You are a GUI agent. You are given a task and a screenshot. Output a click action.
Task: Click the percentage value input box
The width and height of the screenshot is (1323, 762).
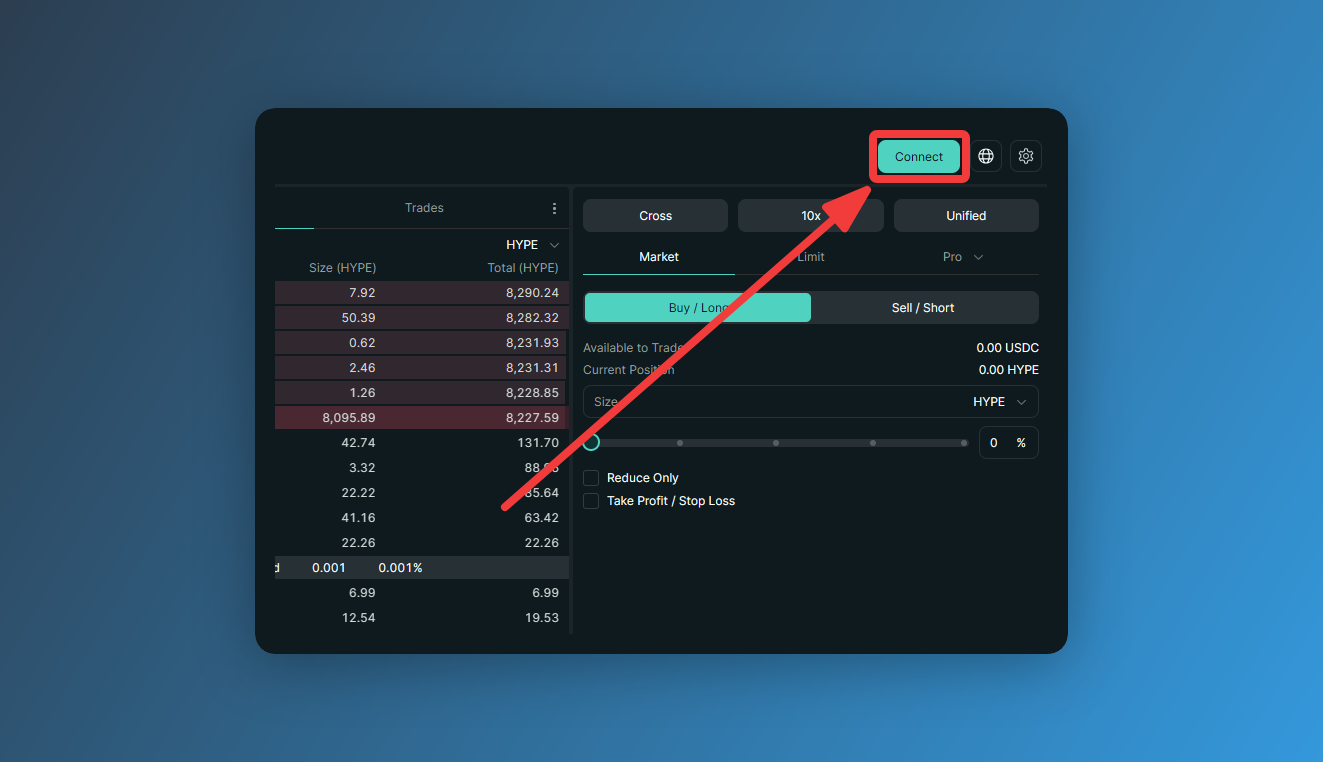click(1008, 443)
